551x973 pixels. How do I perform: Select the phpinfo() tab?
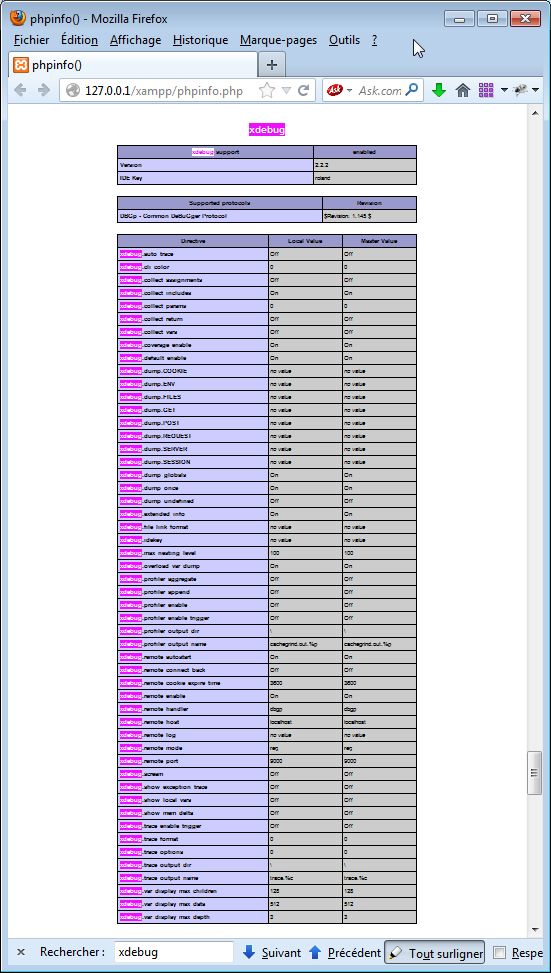pos(133,65)
